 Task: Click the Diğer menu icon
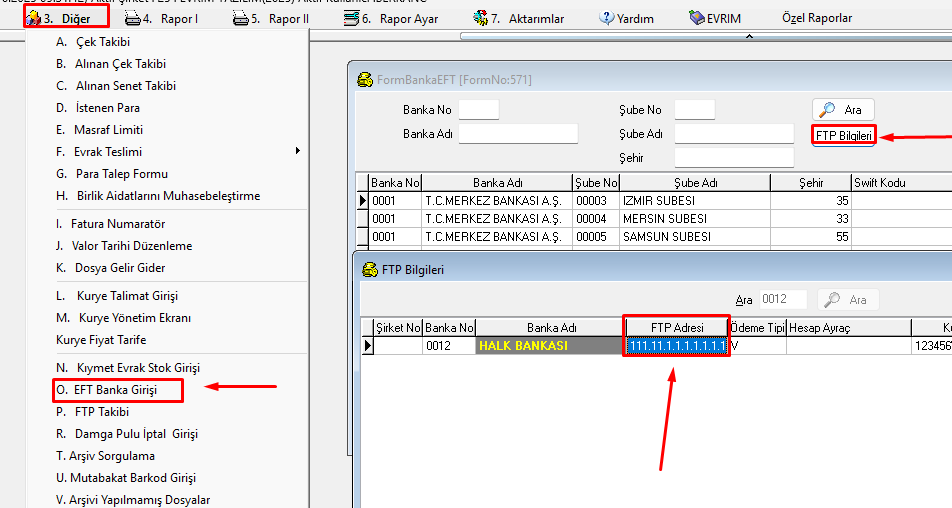pos(33,18)
